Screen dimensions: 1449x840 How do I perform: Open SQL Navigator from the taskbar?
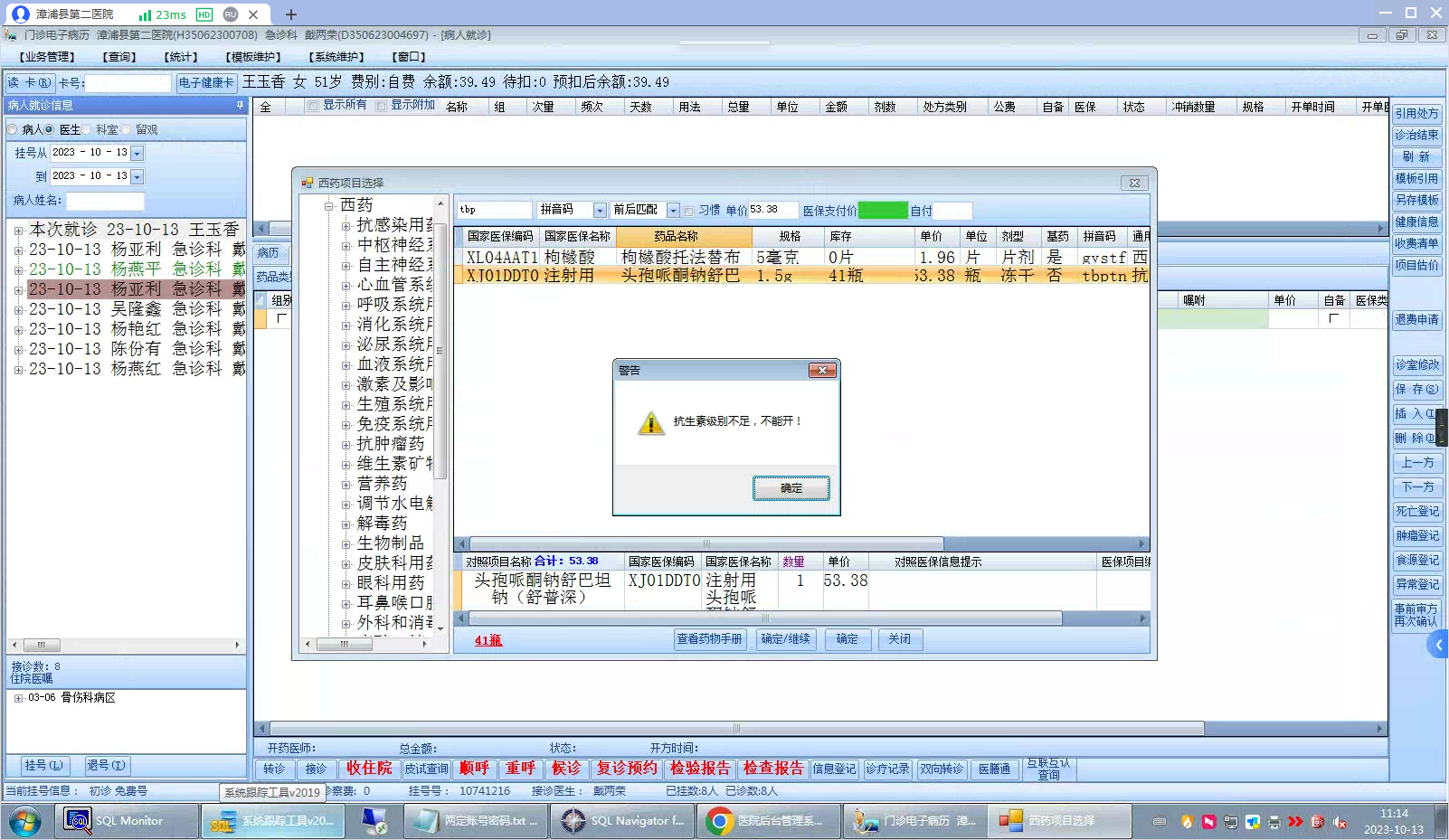[x=621, y=821]
